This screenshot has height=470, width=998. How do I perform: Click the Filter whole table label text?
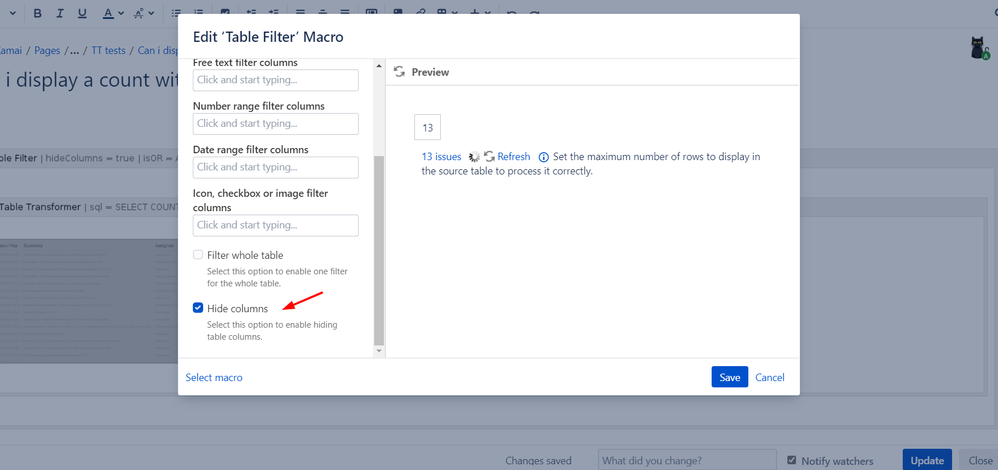coord(245,255)
